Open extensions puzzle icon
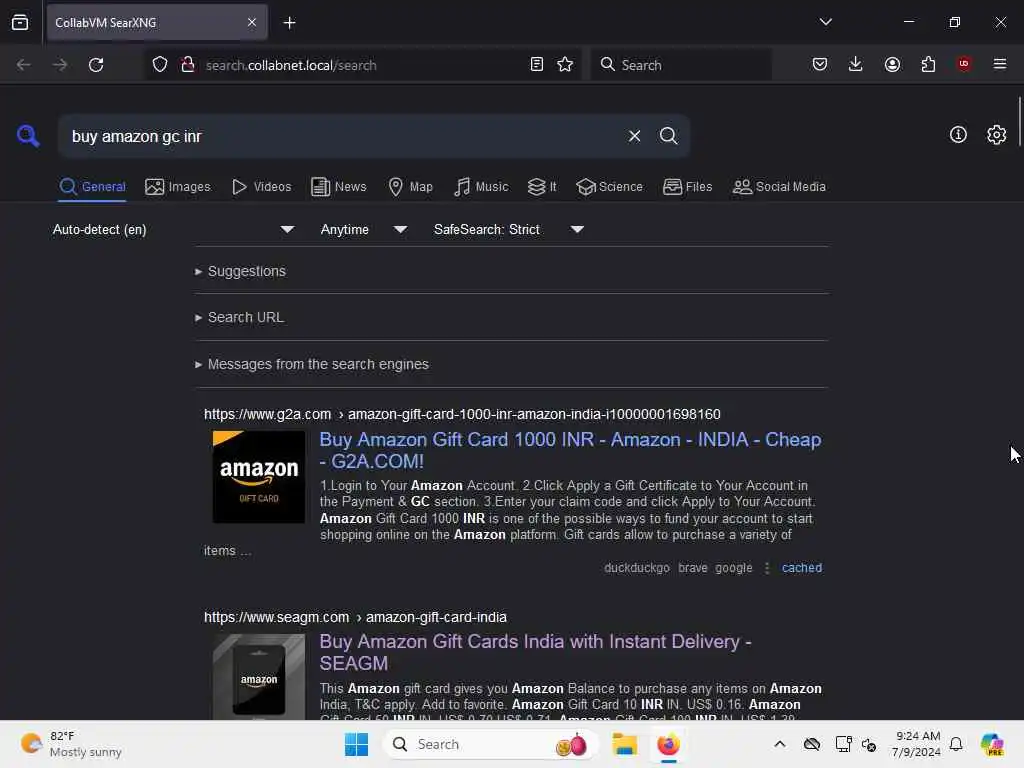Image resolution: width=1024 pixels, height=768 pixels. tap(929, 64)
